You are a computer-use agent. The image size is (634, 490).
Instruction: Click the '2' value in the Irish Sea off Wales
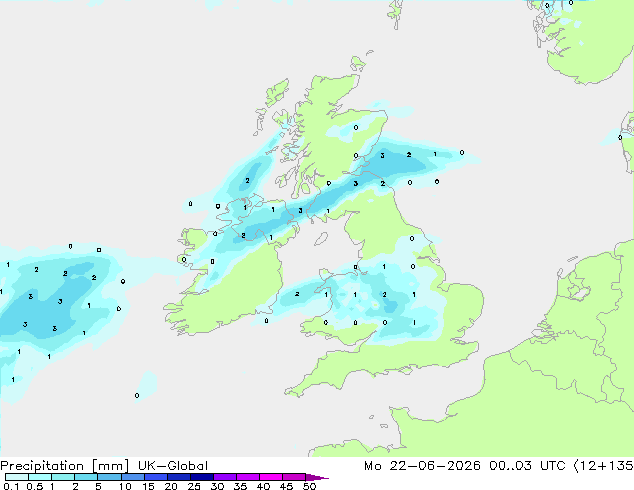(x=297, y=294)
